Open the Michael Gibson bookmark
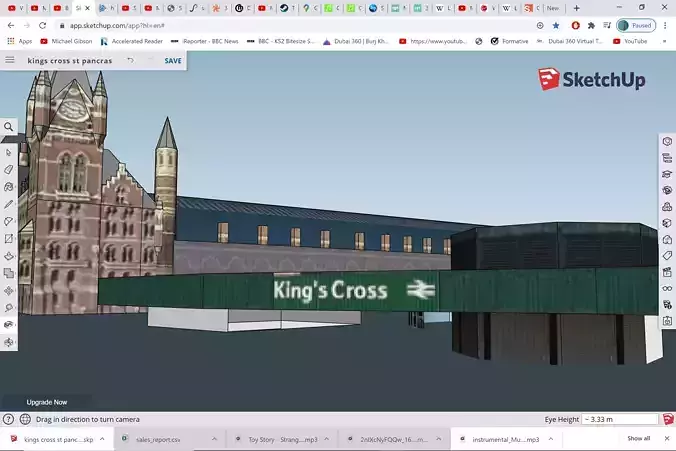 pyautogui.click(x=66, y=41)
